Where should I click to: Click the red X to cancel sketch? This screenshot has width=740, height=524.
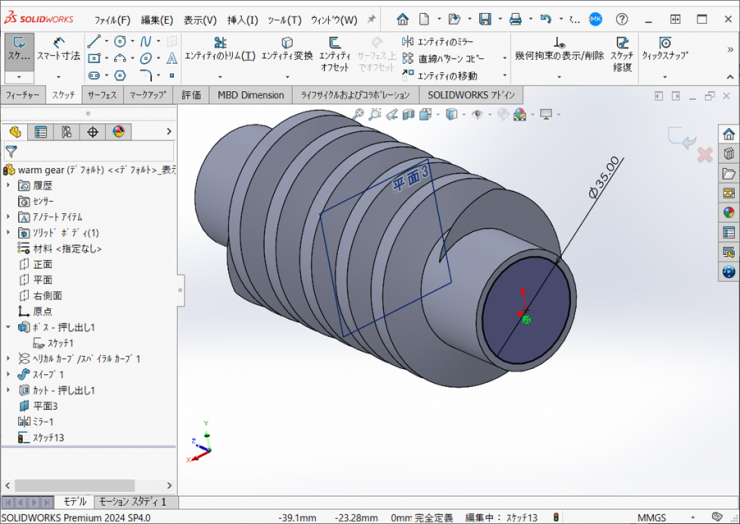[704, 155]
